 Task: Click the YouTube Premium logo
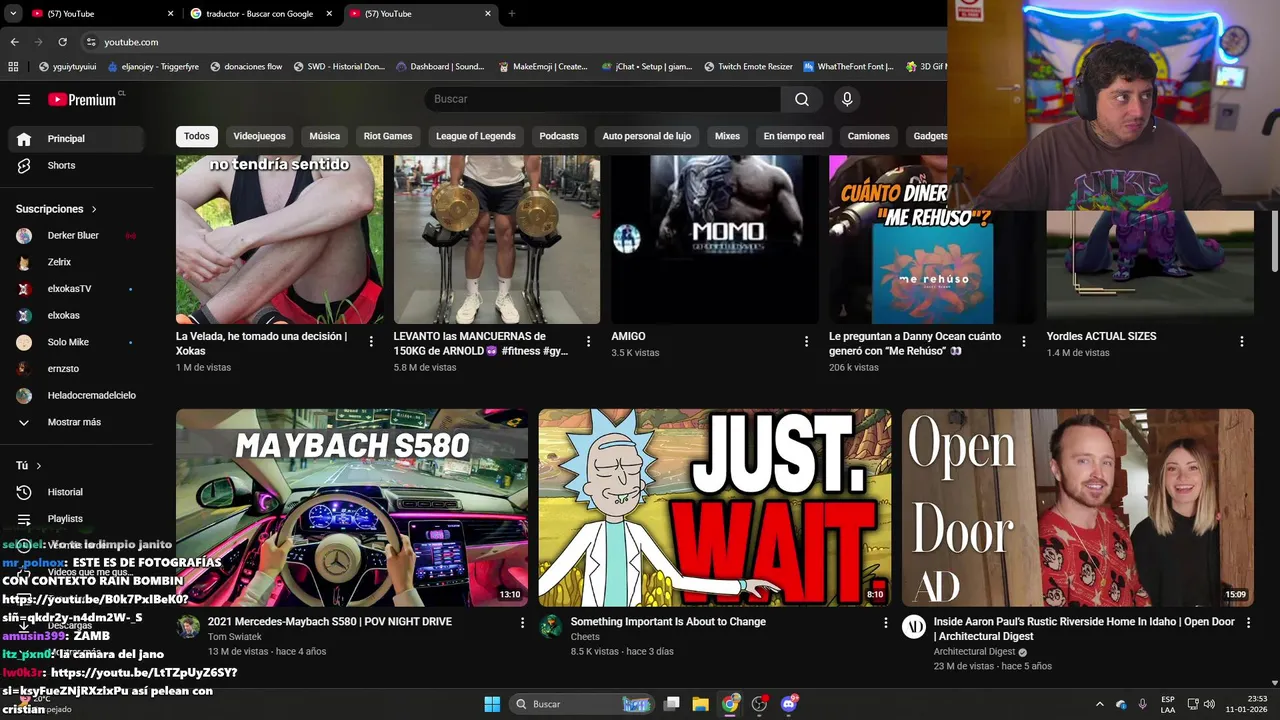click(83, 99)
